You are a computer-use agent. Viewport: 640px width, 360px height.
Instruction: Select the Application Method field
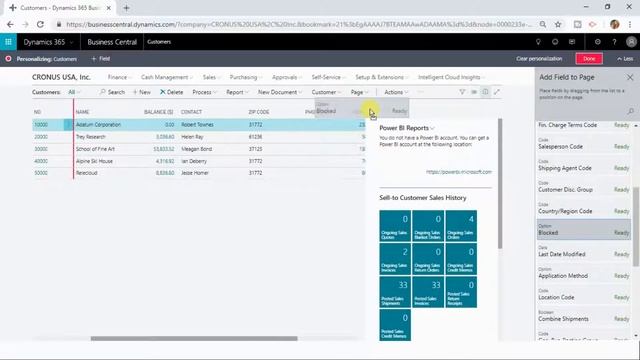[584, 273]
